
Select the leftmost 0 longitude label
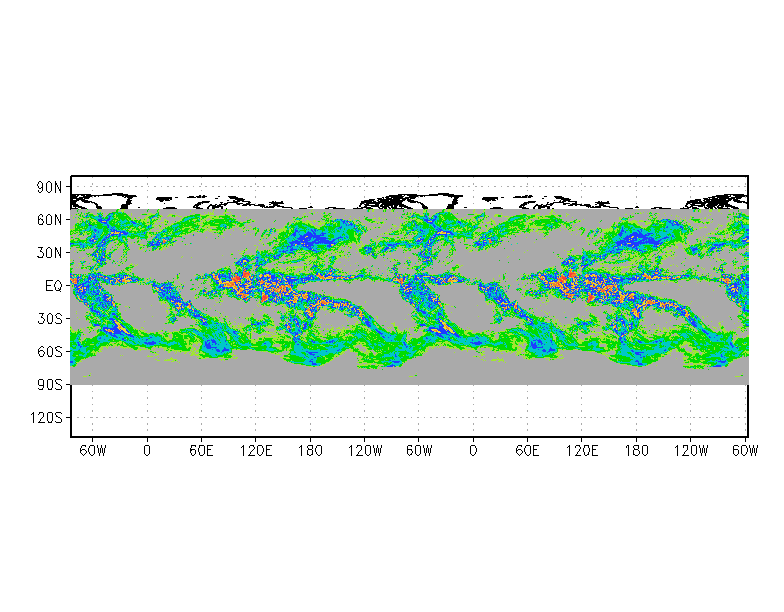(x=147, y=451)
